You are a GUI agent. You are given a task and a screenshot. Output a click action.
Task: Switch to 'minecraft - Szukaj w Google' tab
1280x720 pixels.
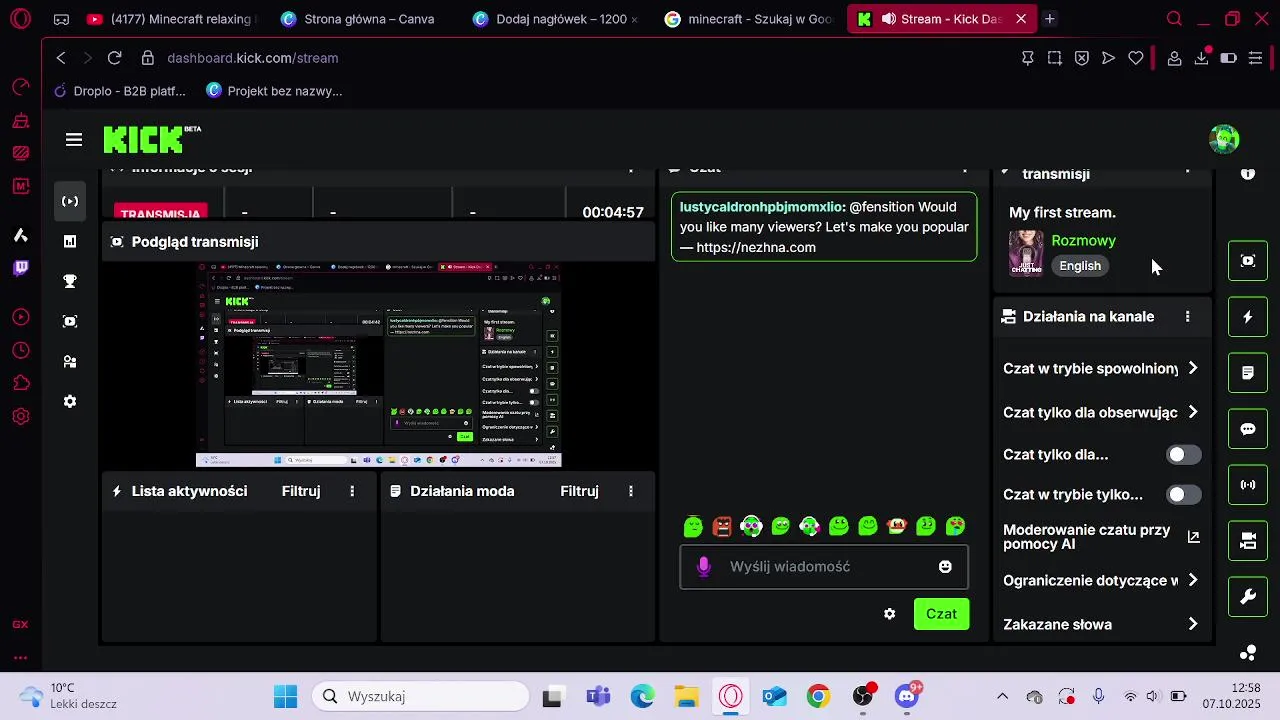tap(748, 19)
